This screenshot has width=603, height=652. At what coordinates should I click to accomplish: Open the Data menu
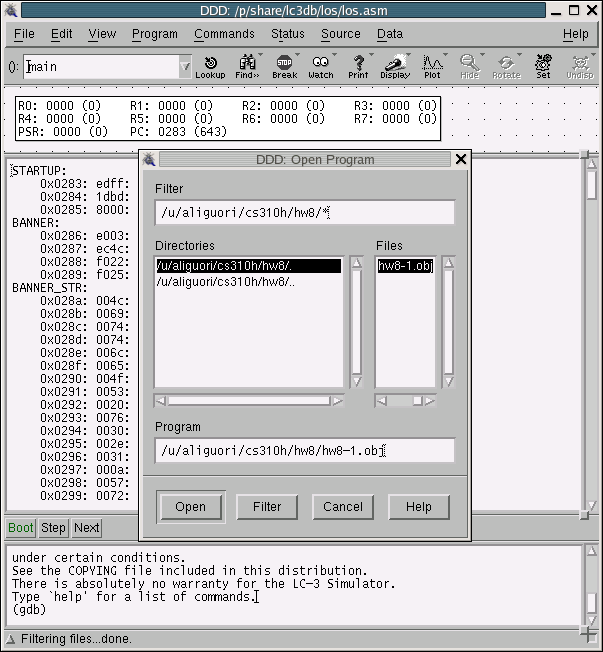point(390,34)
